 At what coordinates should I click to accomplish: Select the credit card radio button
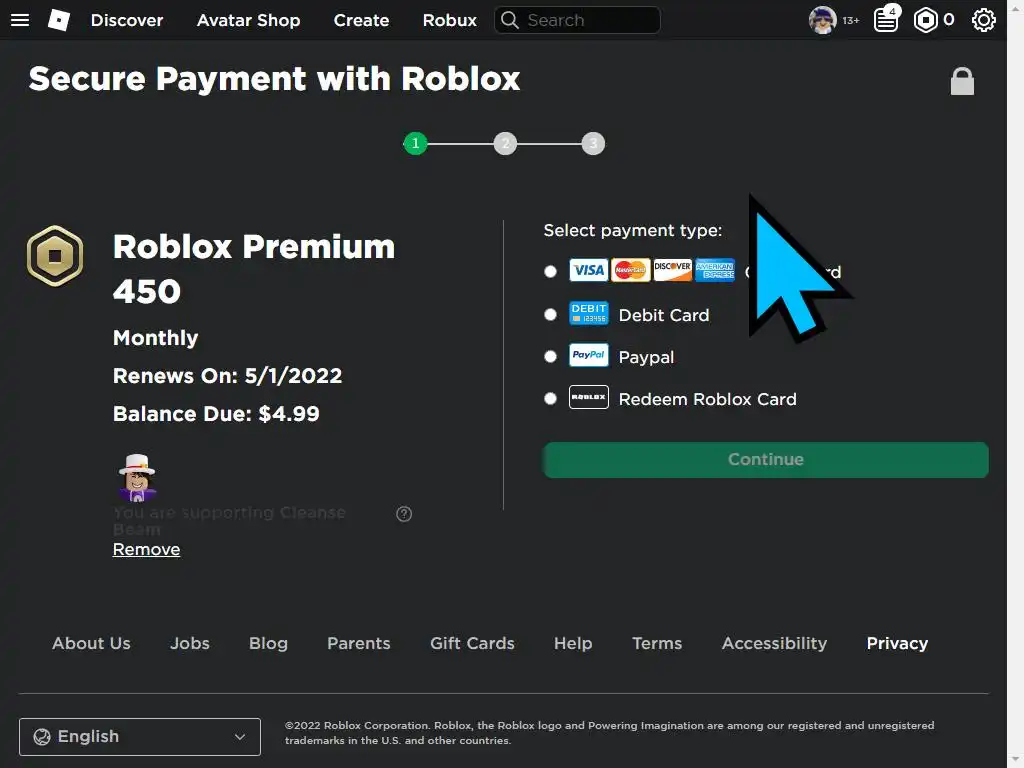551,272
